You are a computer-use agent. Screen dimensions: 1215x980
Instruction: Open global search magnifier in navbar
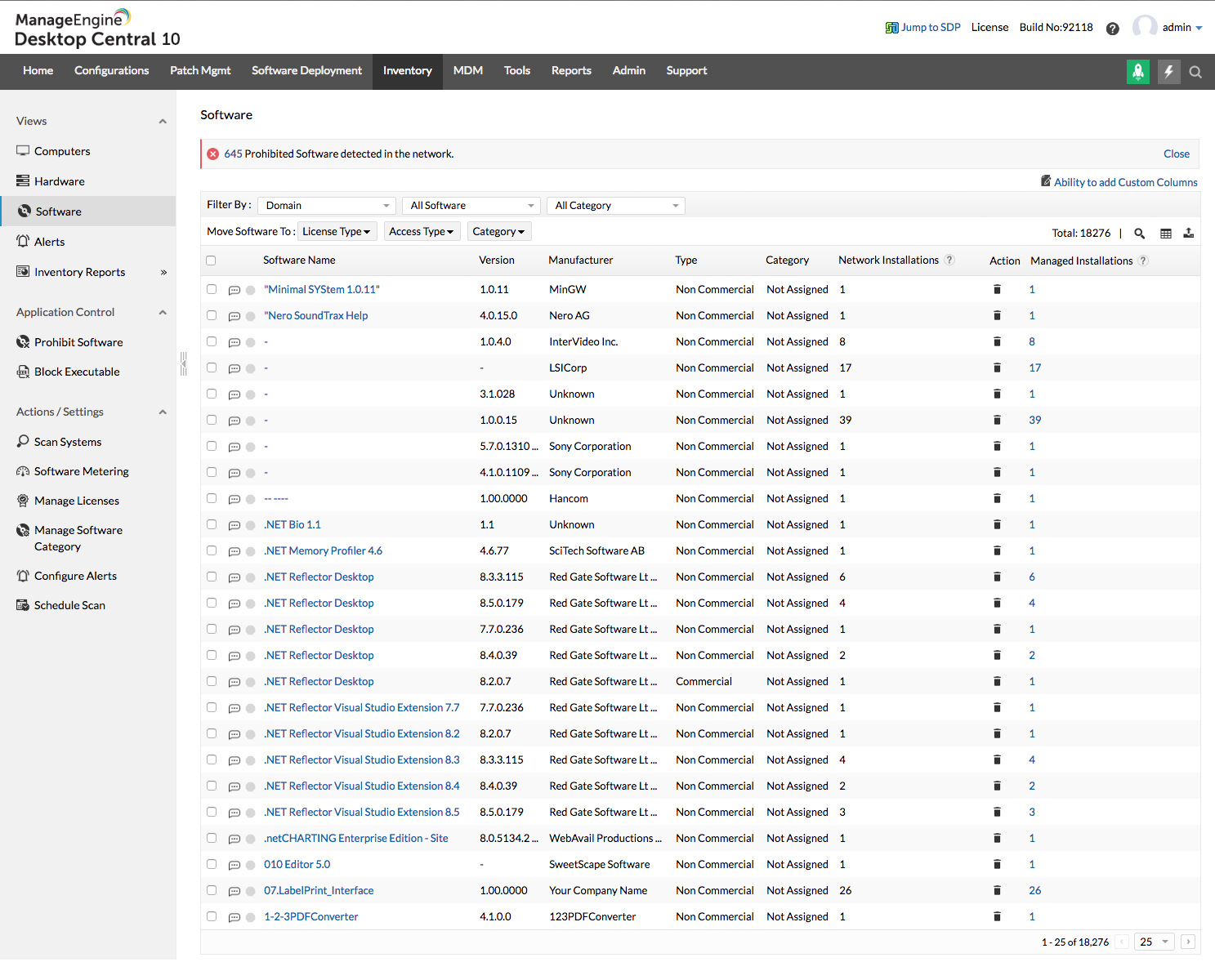click(1195, 72)
